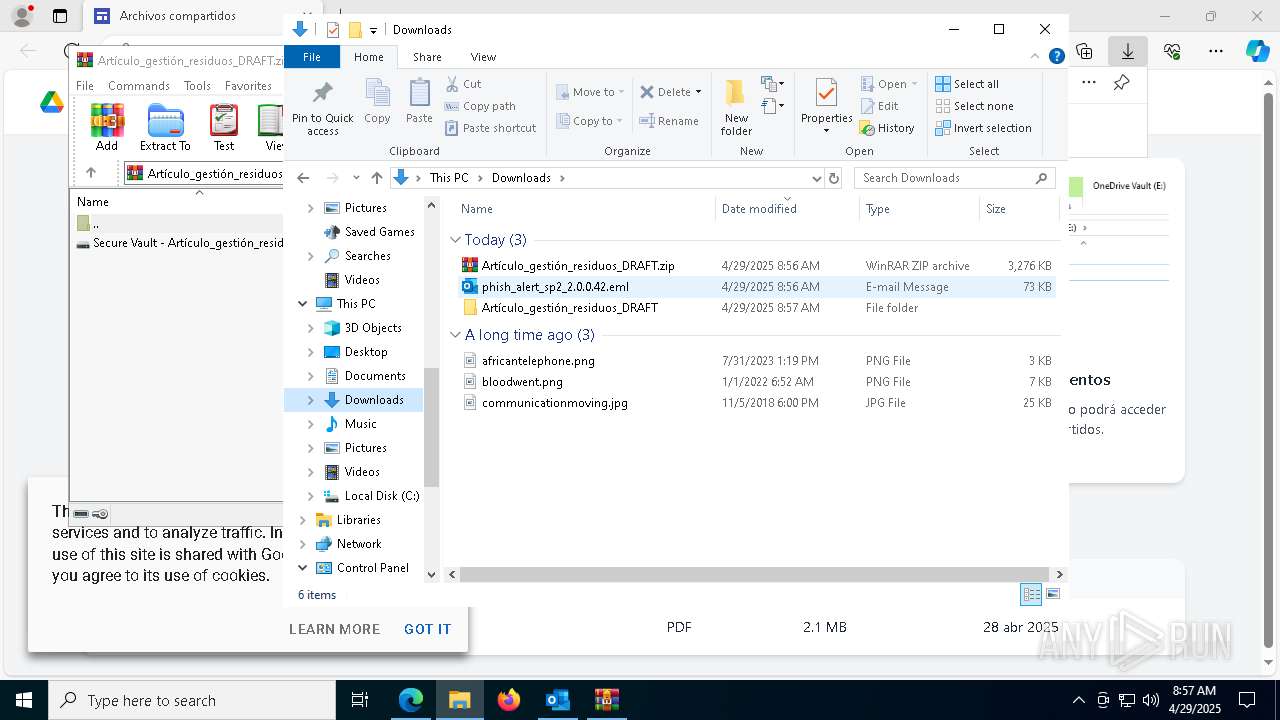Image resolution: width=1280 pixels, height=720 pixels.
Task: Click This PC in the address breadcrumb
Action: (449, 178)
